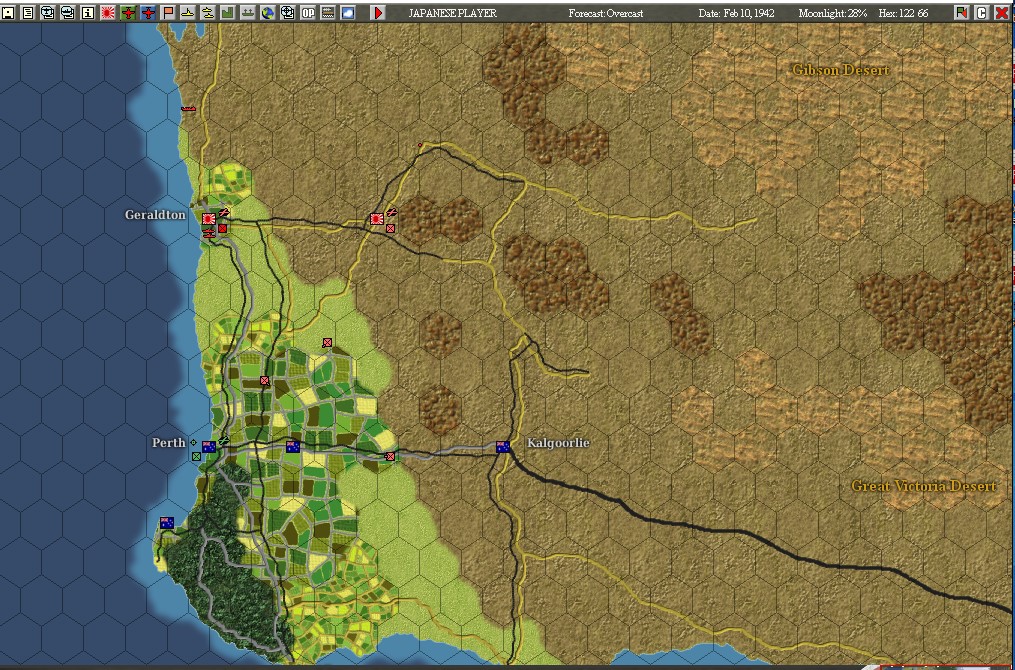Viewport: 1015px width, 670px height.
Task: Click the Japanese rising sun flag toolbar icon
Action: coord(108,12)
